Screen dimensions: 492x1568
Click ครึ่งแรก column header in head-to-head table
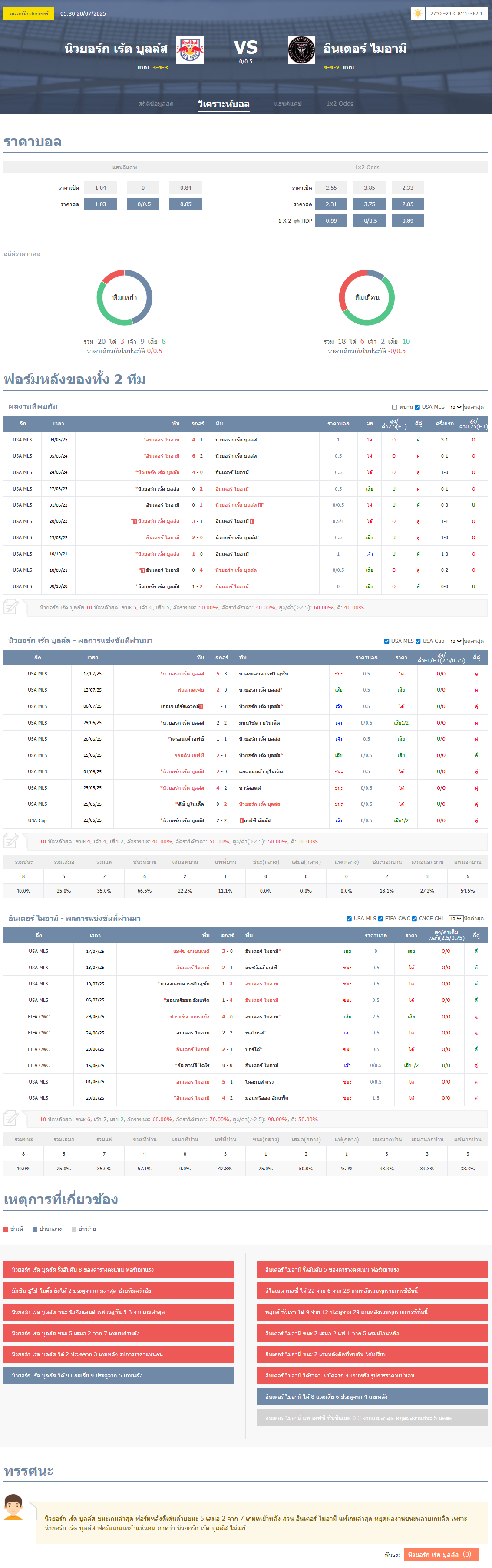(445, 423)
